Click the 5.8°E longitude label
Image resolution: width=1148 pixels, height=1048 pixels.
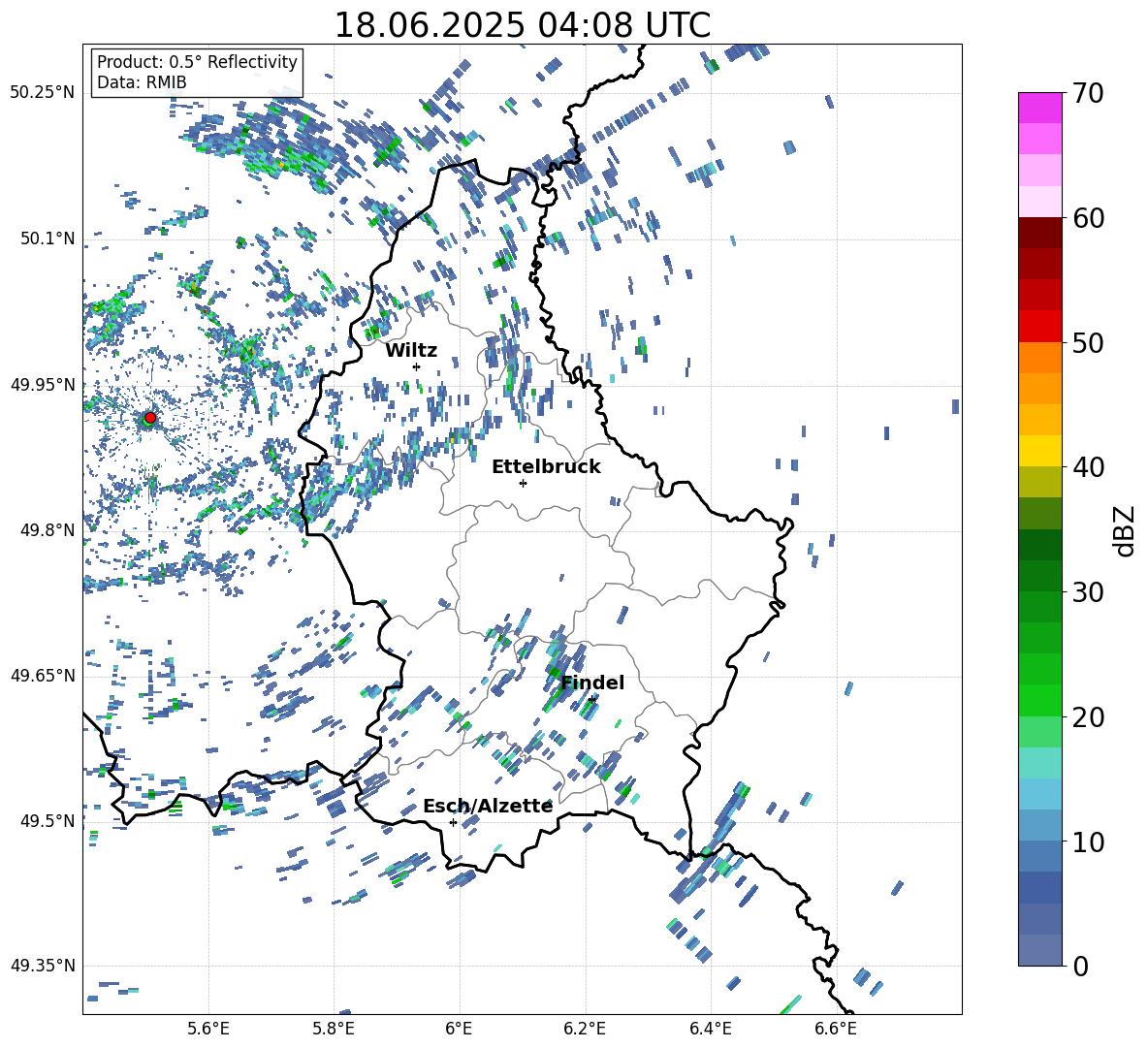point(334,1029)
